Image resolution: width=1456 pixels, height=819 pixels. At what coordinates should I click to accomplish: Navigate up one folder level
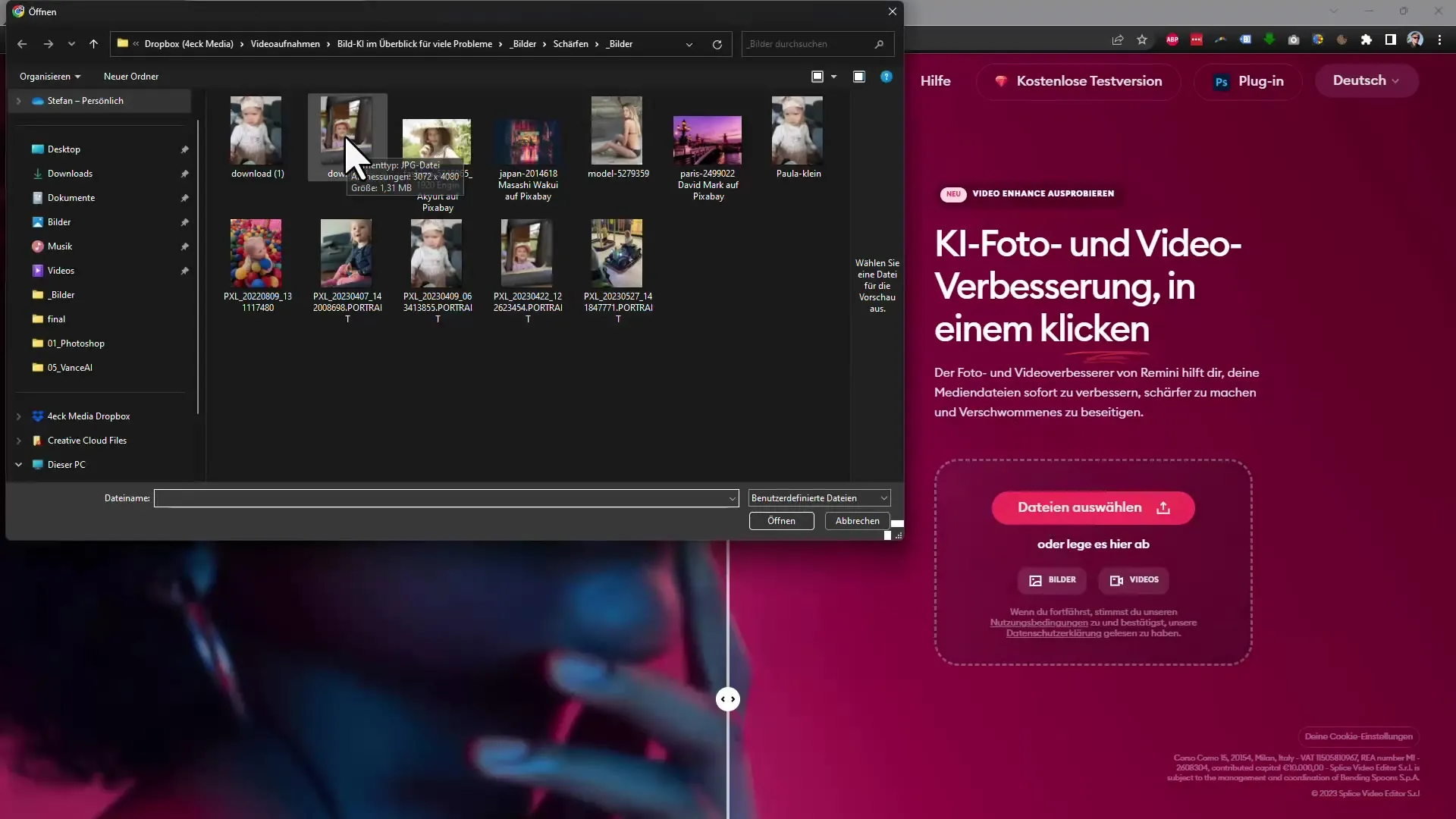click(93, 44)
